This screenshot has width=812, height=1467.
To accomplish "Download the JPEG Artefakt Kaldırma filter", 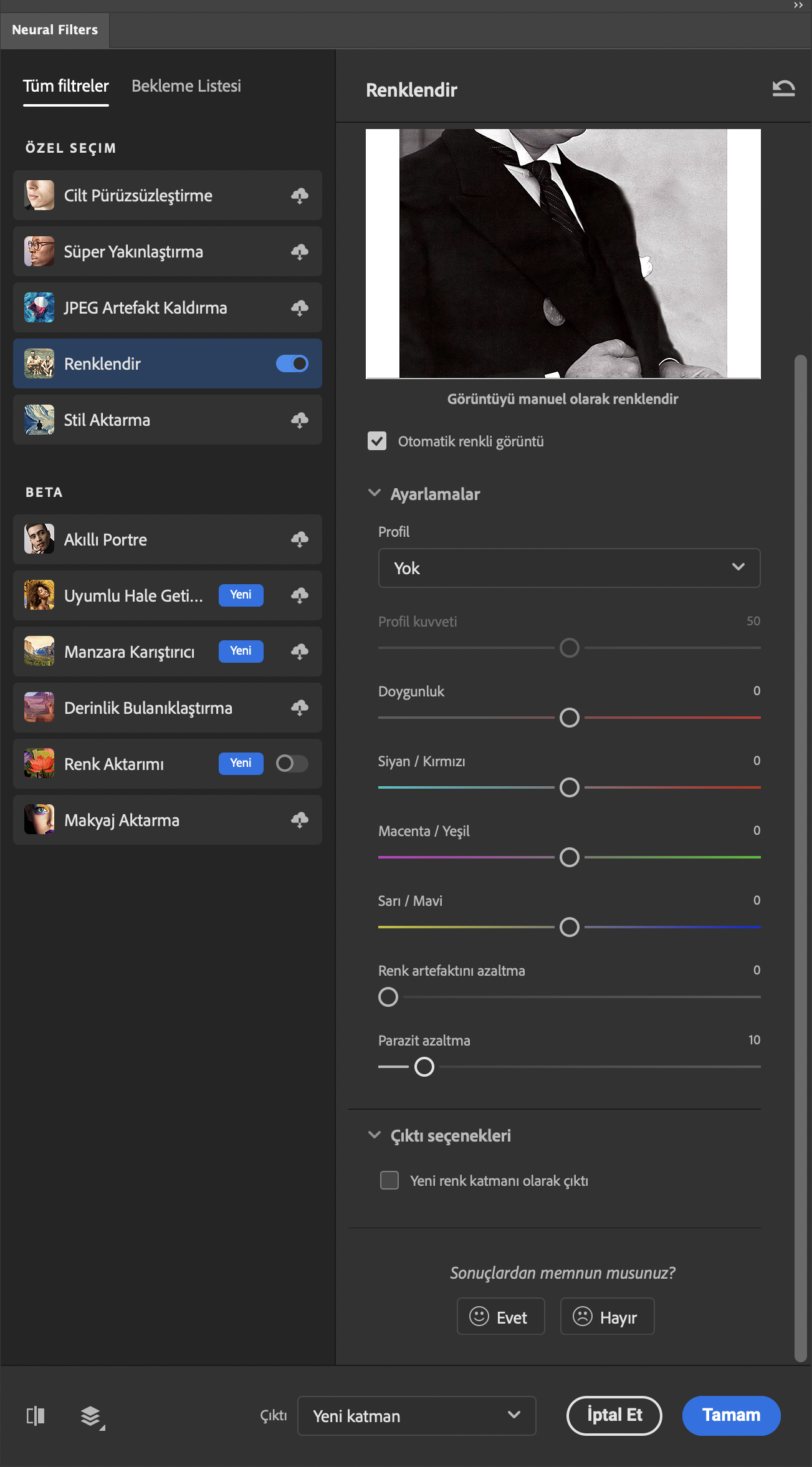I will (x=300, y=308).
